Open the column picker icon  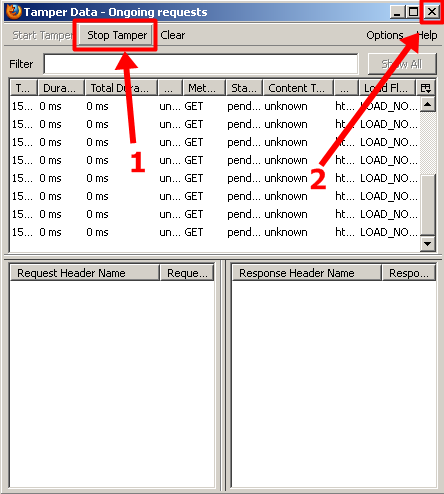(x=426, y=88)
